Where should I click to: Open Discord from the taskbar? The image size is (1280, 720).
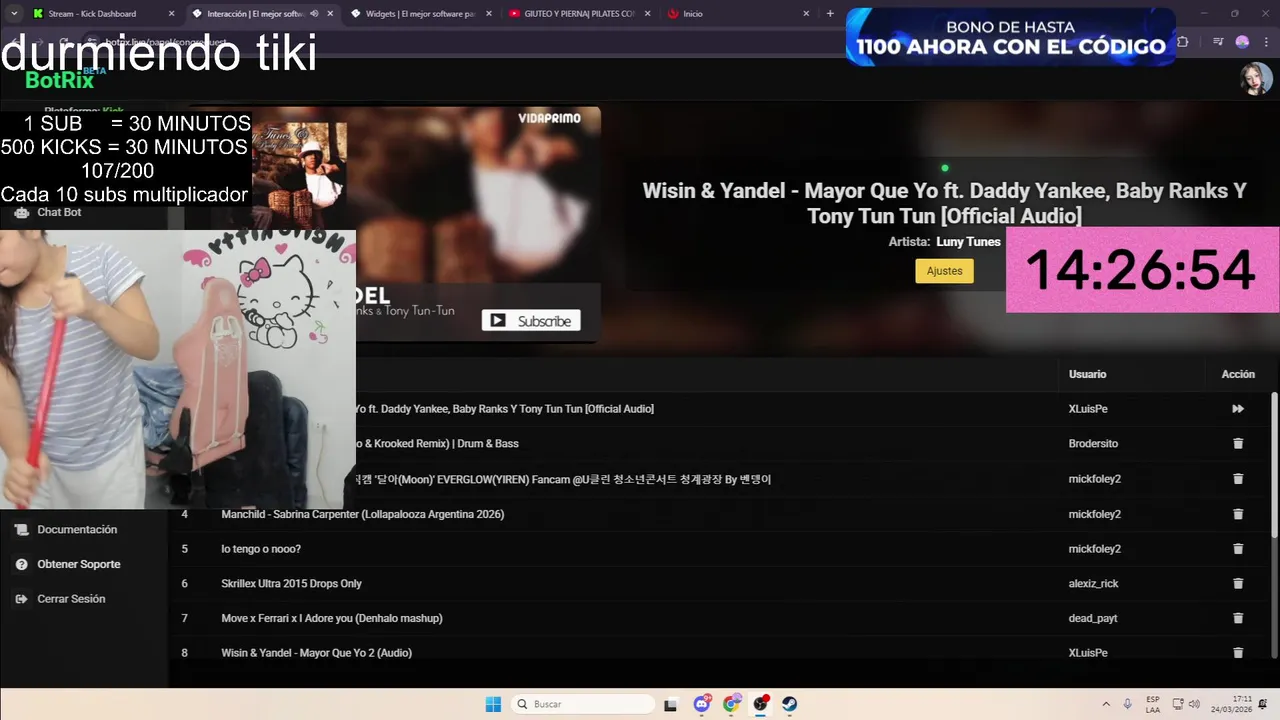point(702,704)
